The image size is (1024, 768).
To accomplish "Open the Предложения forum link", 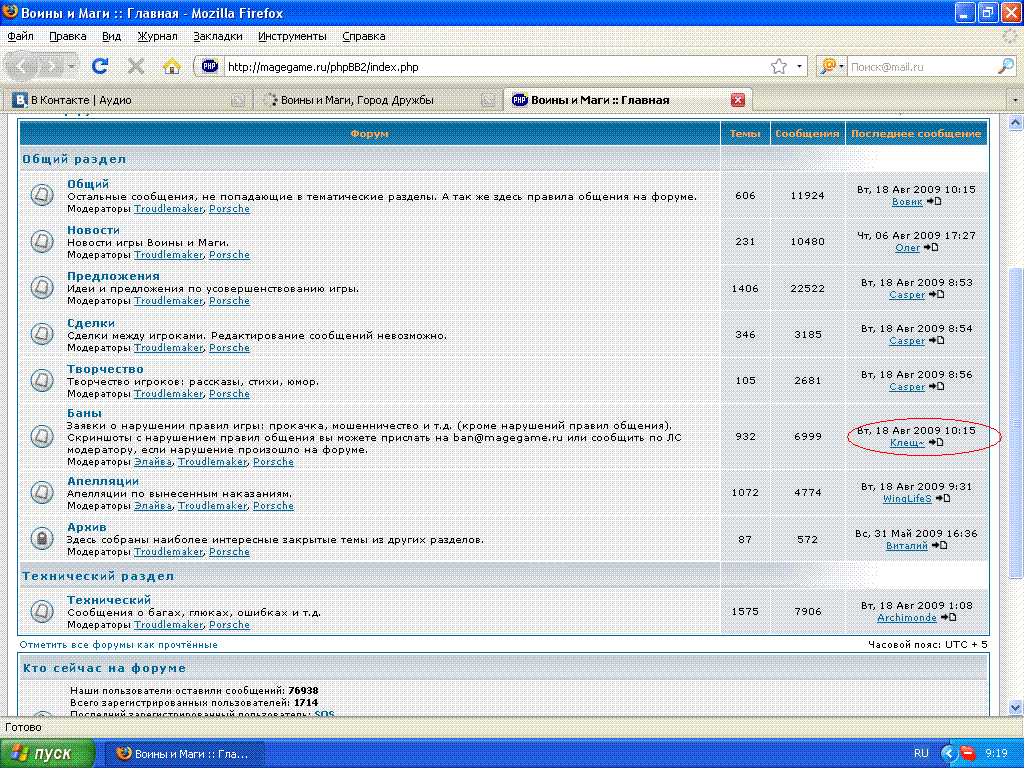I will pos(114,276).
